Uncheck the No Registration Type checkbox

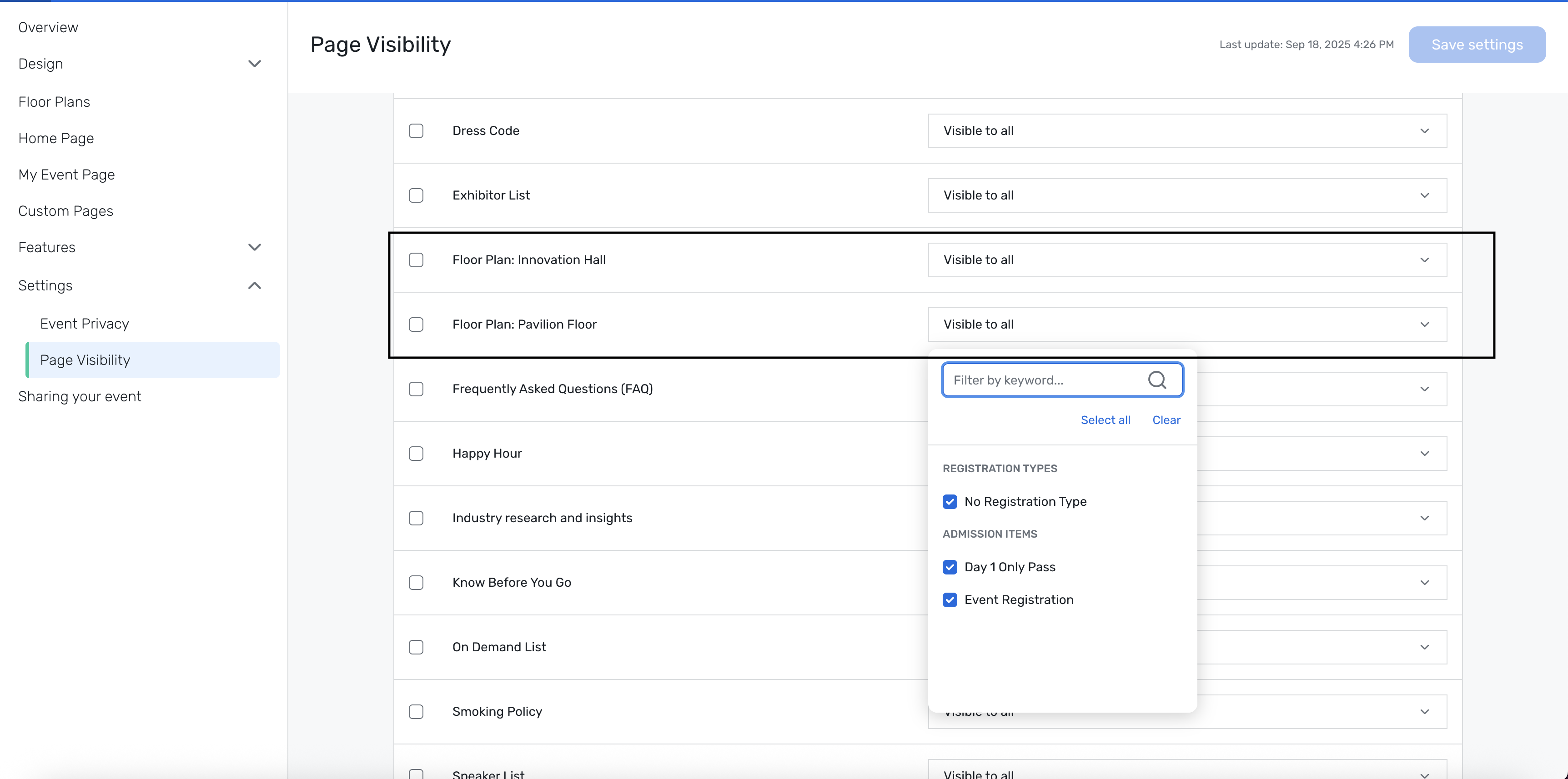point(950,502)
